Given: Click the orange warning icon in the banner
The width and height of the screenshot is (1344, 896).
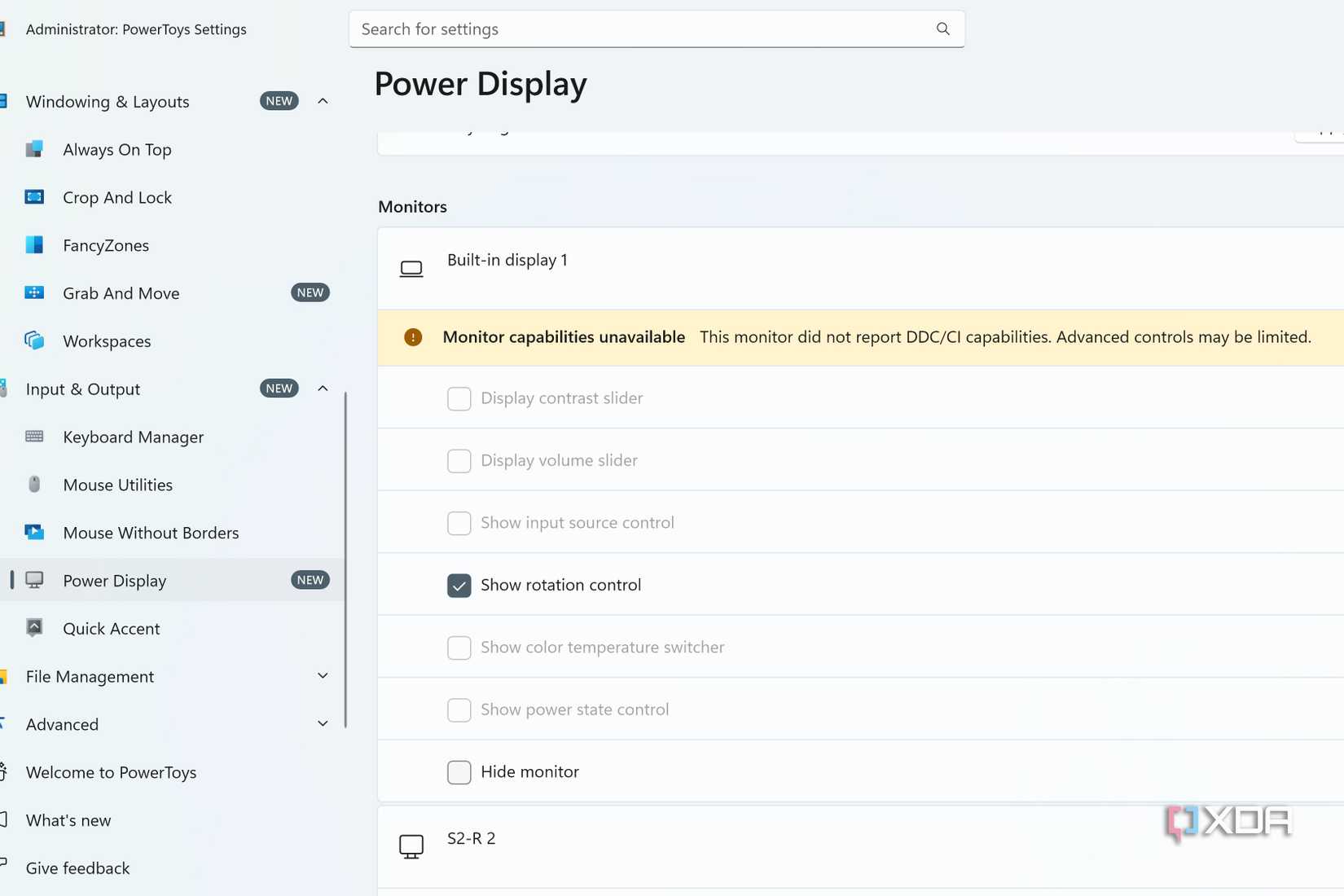Looking at the screenshot, I should [x=413, y=337].
